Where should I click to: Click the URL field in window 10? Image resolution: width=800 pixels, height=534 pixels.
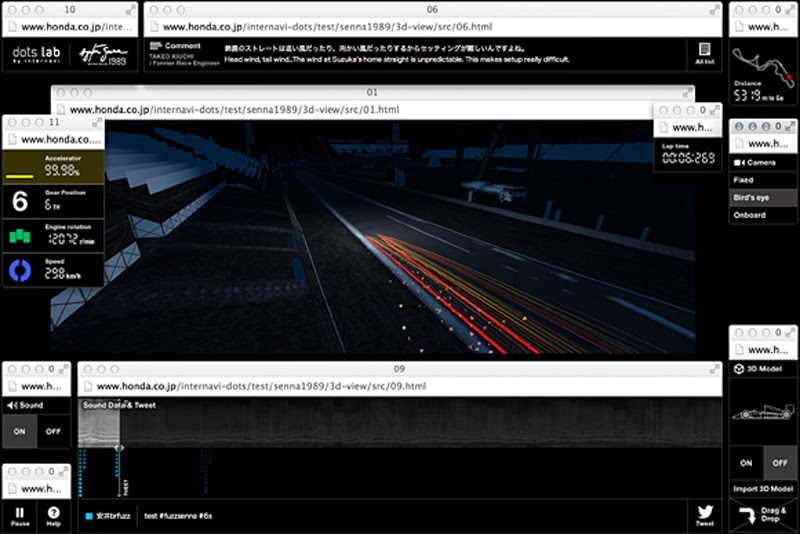tap(70, 27)
